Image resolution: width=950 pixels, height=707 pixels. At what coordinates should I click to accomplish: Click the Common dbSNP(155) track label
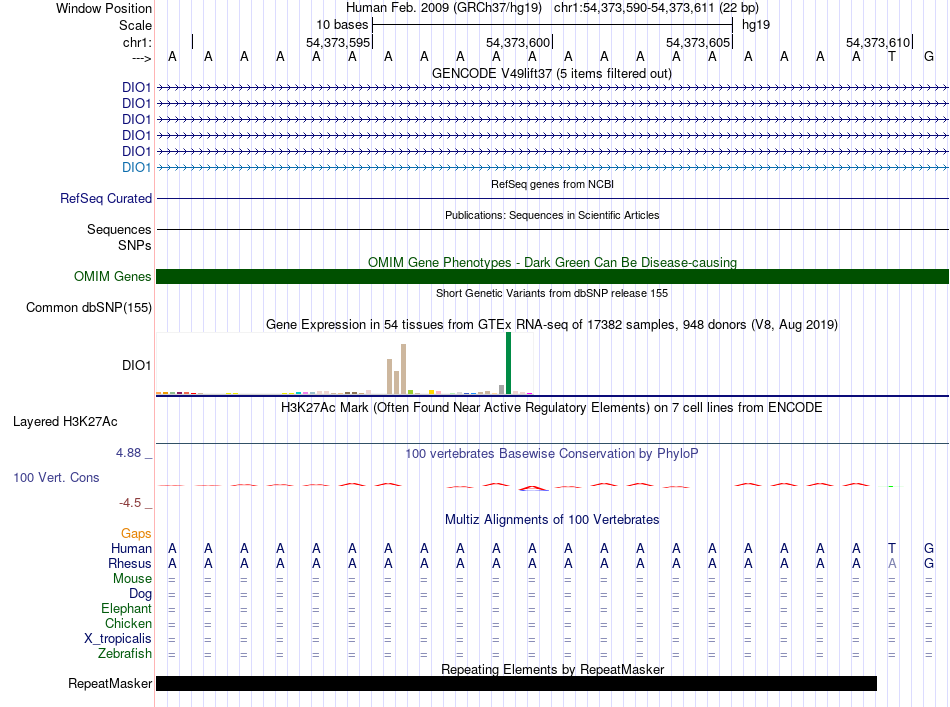[88, 308]
